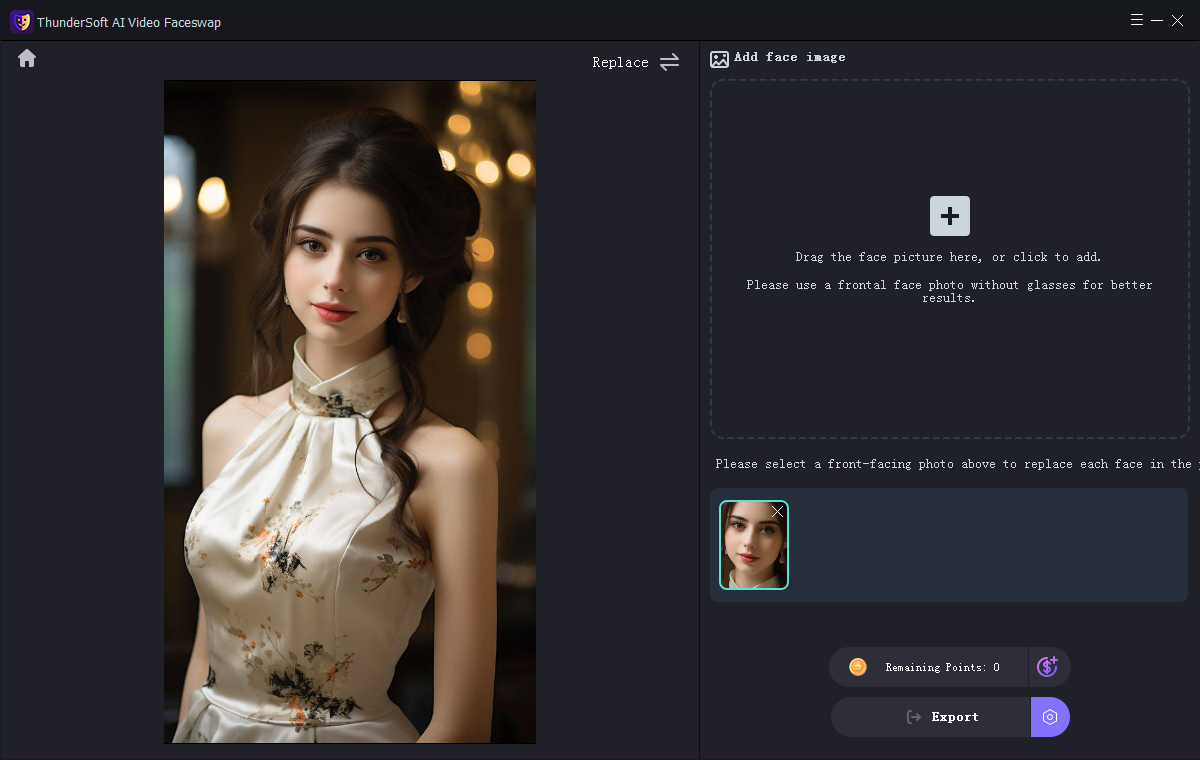Click the Add face image picture icon
The width and height of the screenshot is (1200, 760).
click(719, 59)
